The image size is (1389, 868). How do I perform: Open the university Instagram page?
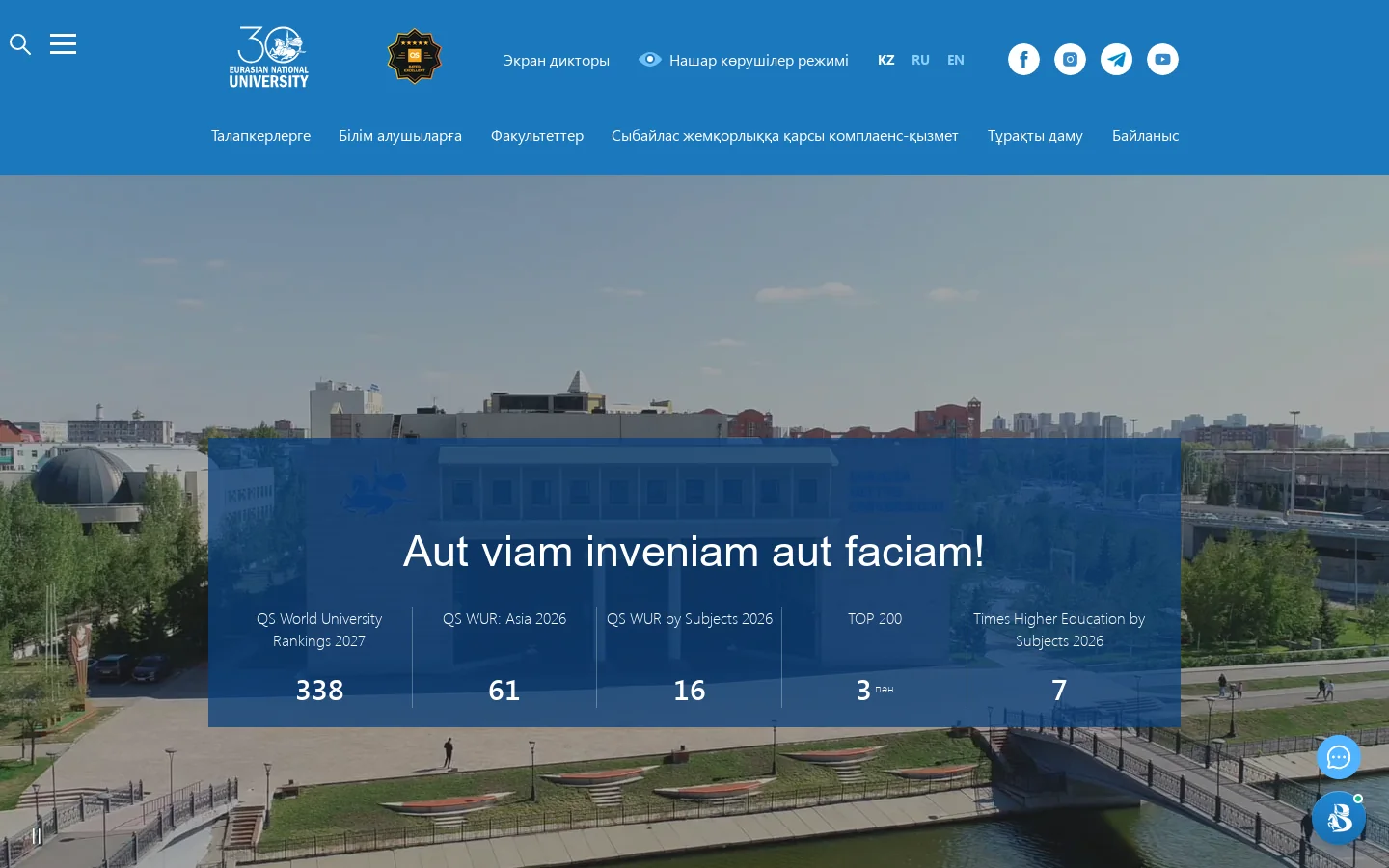point(1070,60)
